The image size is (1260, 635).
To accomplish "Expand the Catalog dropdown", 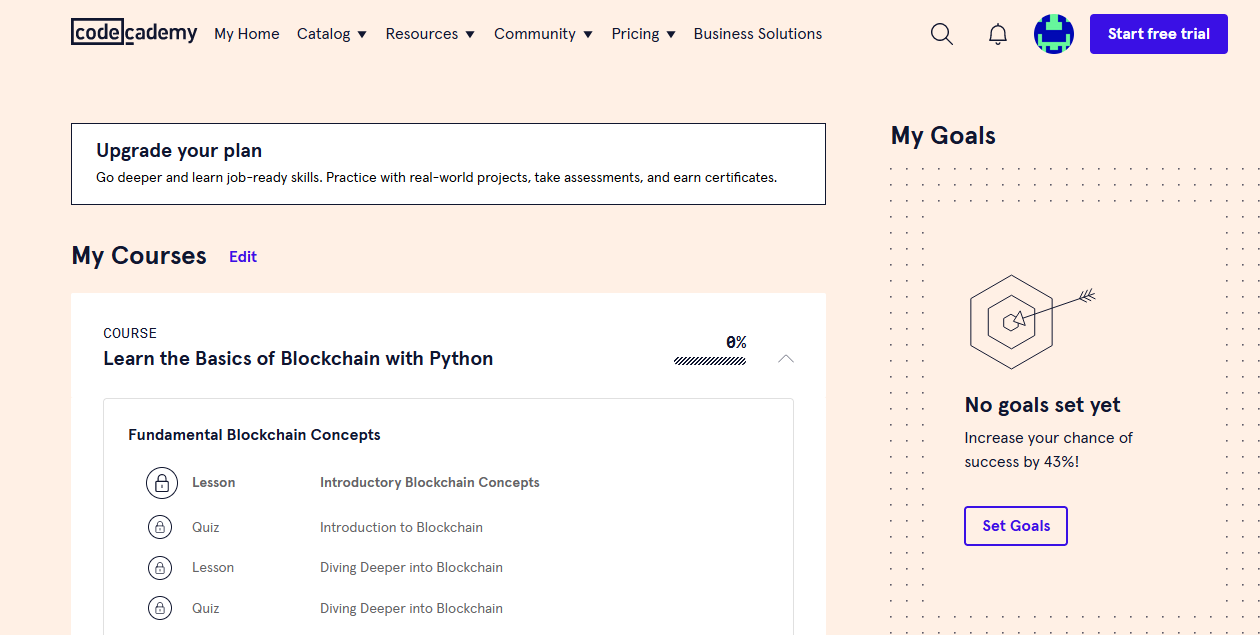I will [332, 34].
